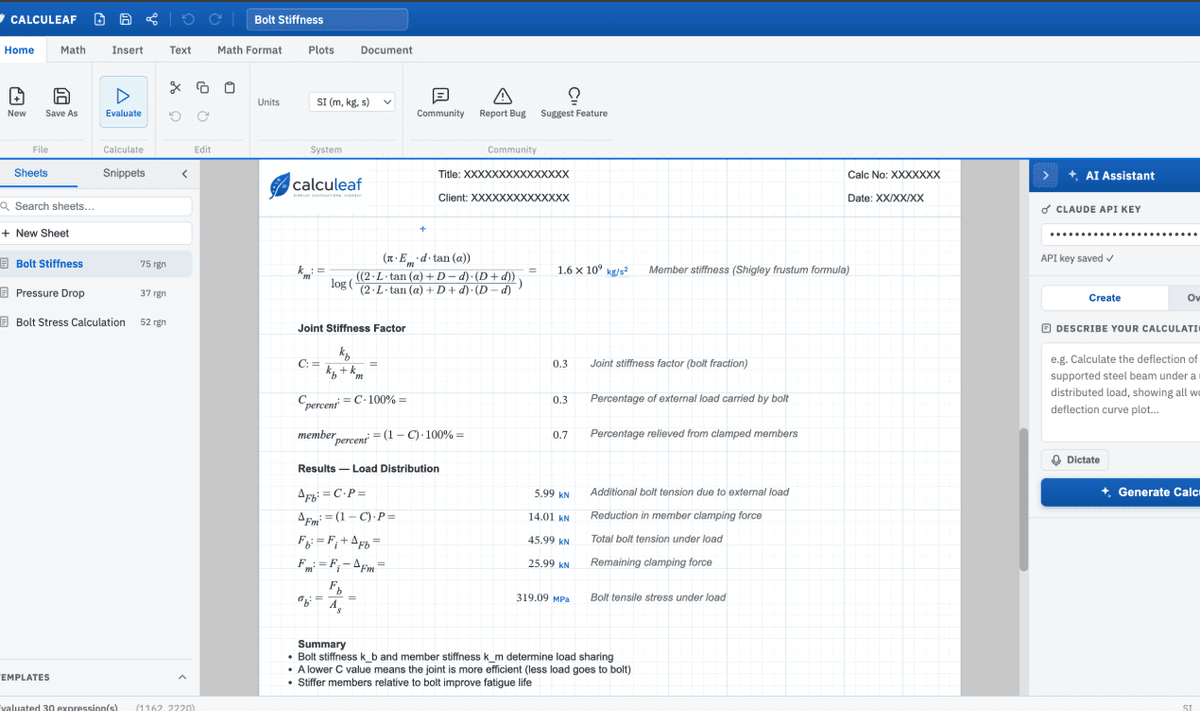Click the 'Title: XXXXXXXXXXXXXXX' header field

[x=503, y=174]
